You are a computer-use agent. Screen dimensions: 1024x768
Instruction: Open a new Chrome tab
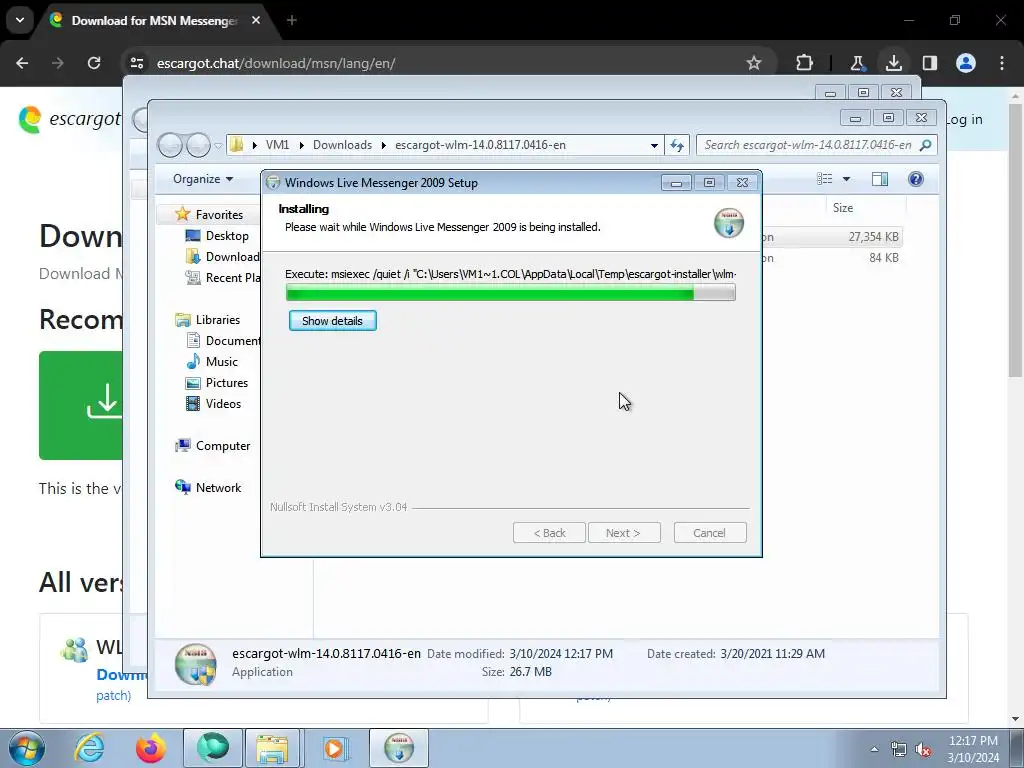click(292, 21)
